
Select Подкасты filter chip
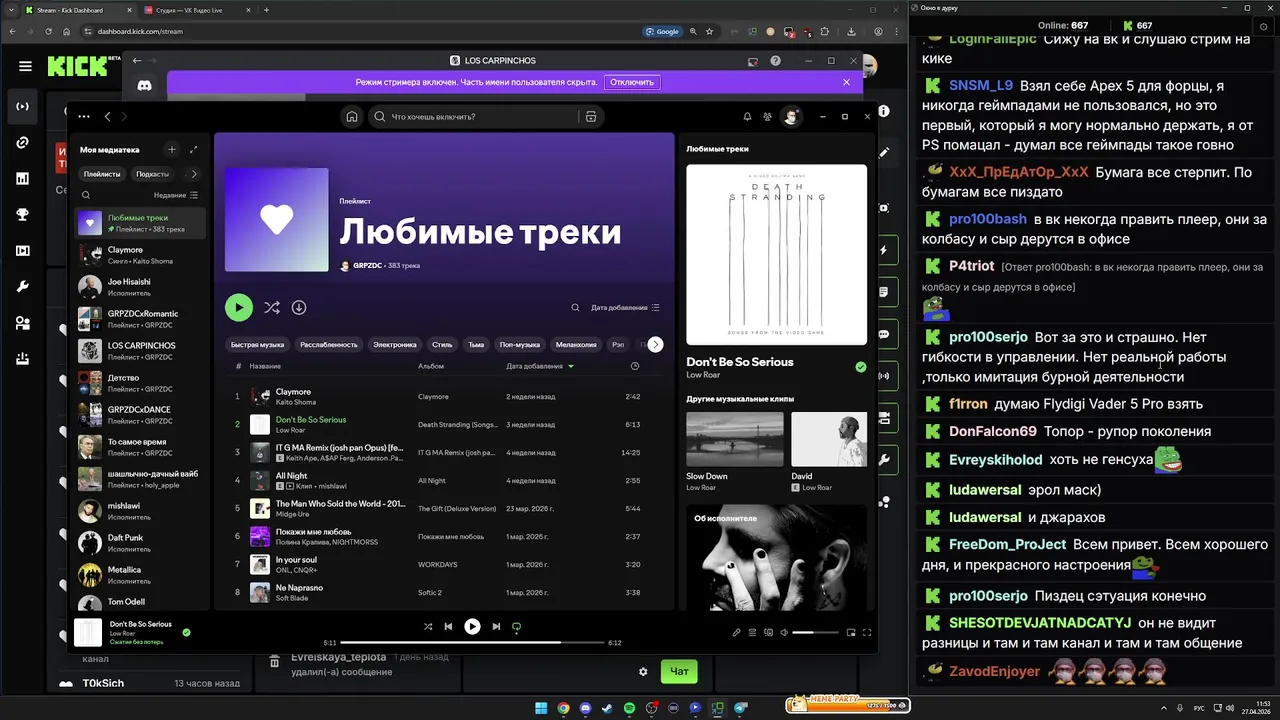153,174
